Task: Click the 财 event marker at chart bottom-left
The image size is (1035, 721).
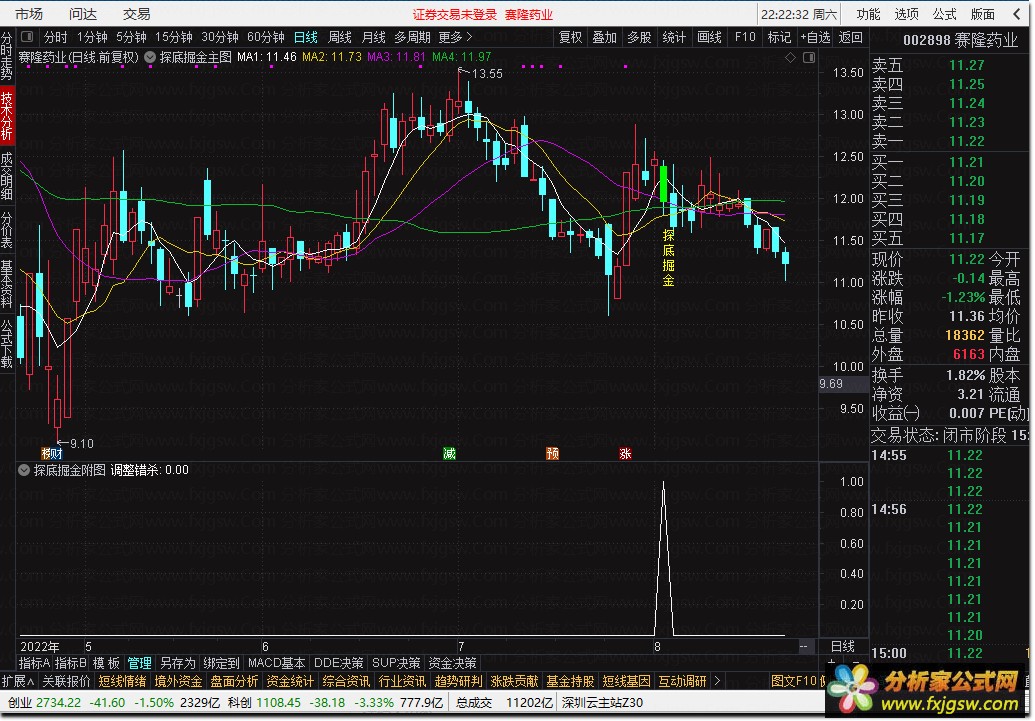Action: (55, 454)
